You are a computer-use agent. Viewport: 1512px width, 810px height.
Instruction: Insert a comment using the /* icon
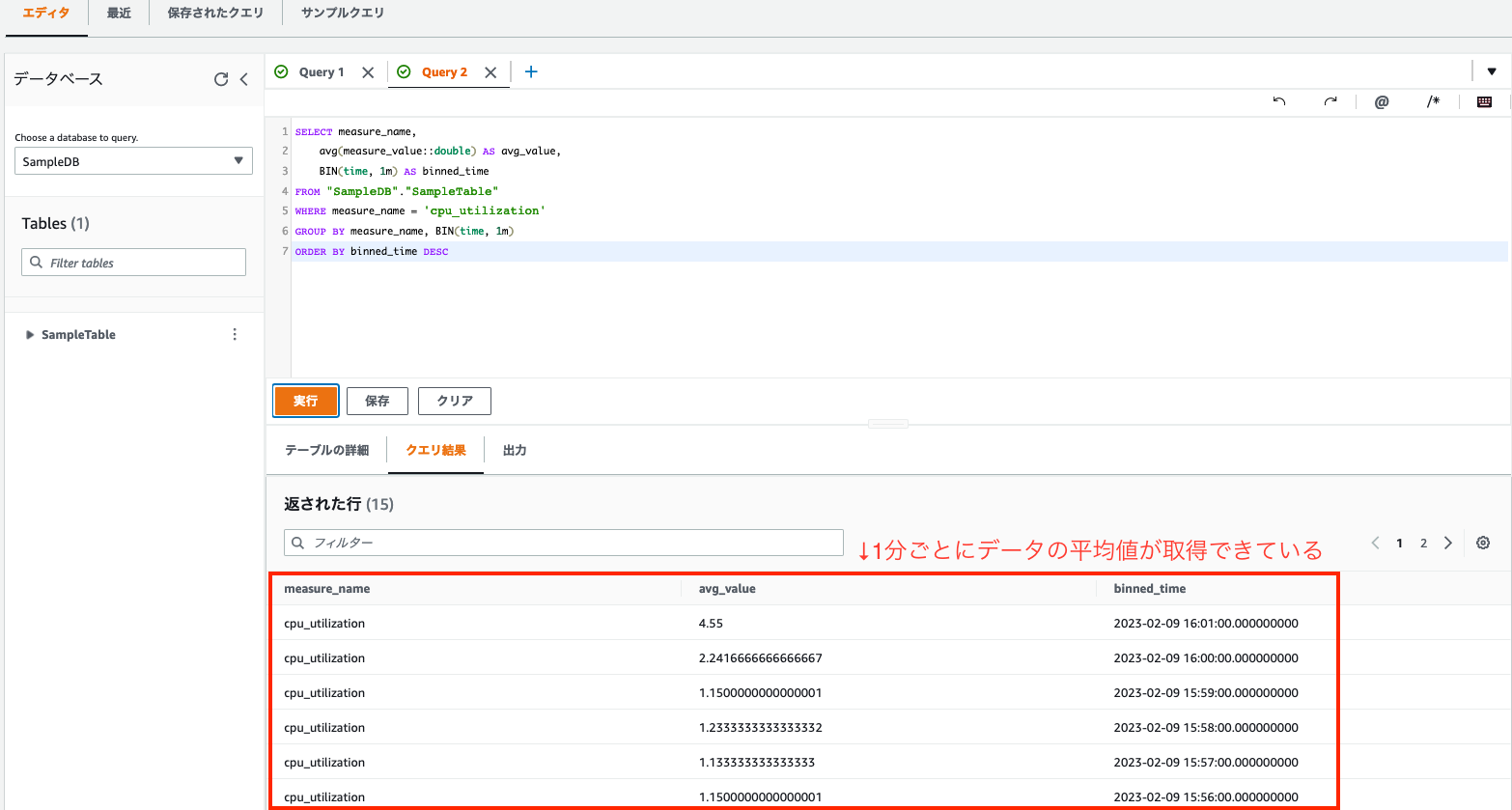[x=1433, y=101]
